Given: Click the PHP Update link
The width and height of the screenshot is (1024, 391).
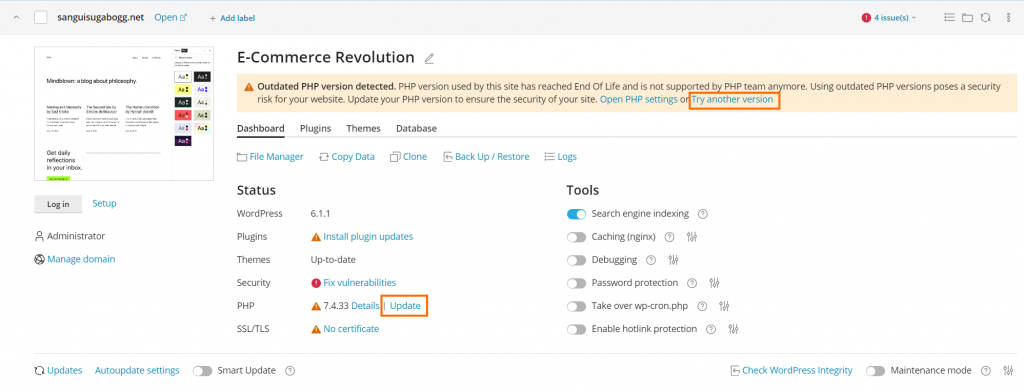Looking at the screenshot, I should [x=405, y=305].
